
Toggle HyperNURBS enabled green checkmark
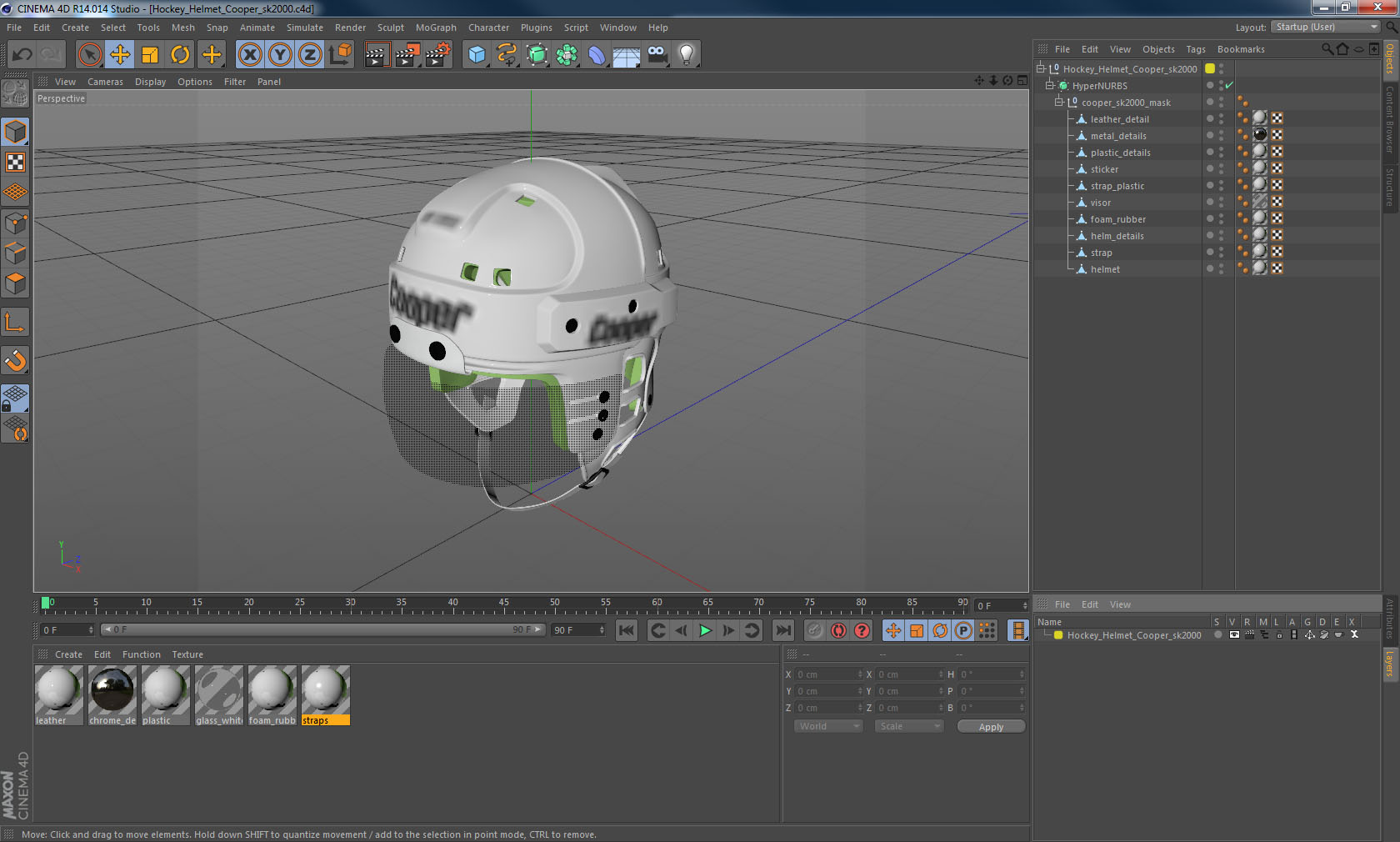click(1229, 86)
